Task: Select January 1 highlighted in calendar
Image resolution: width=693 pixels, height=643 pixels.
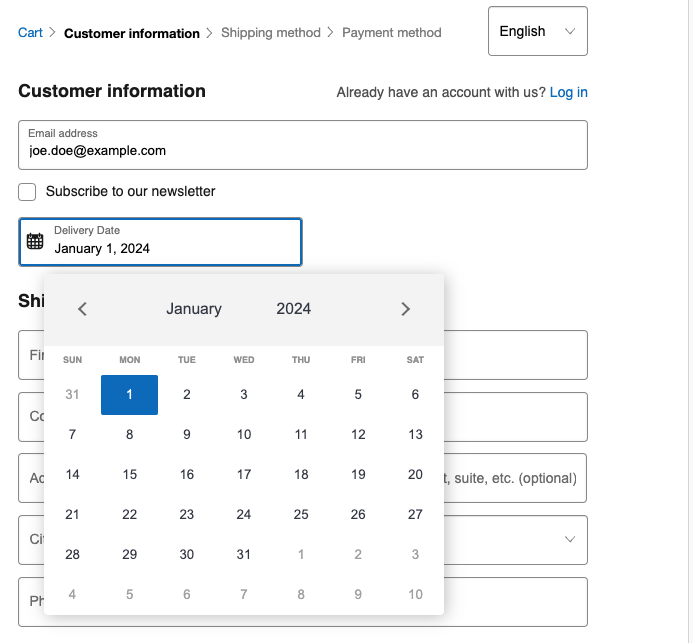Action: [x=130, y=396]
